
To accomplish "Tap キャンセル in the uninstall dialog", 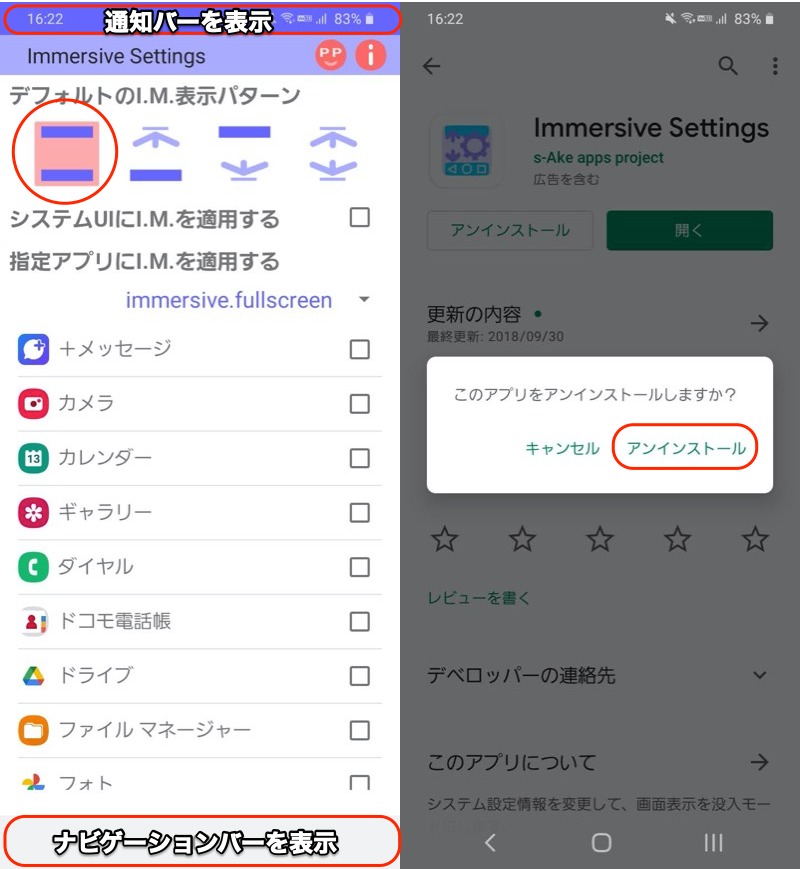I will pos(562,448).
